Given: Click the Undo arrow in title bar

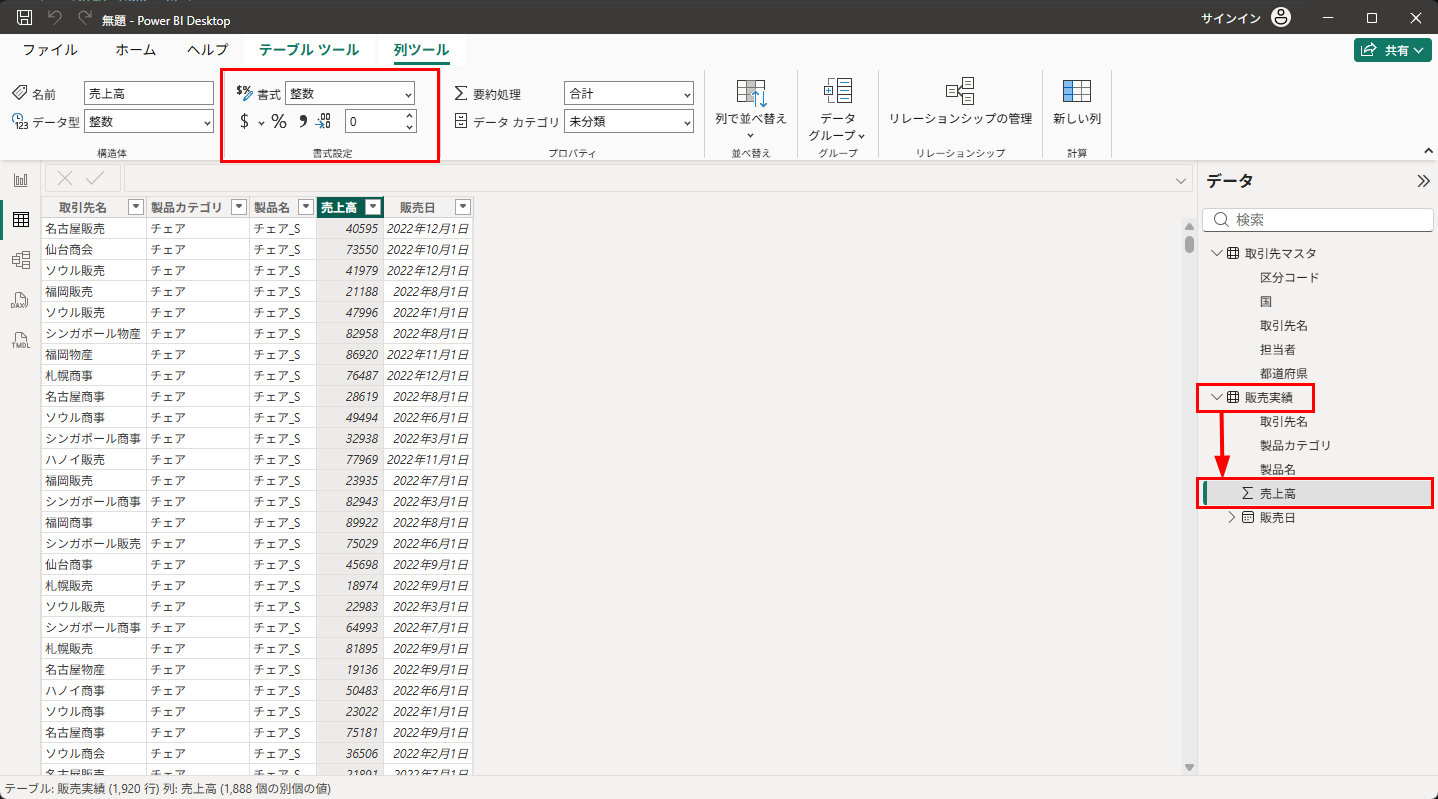Looking at the screenshot, I should point(55,18).
